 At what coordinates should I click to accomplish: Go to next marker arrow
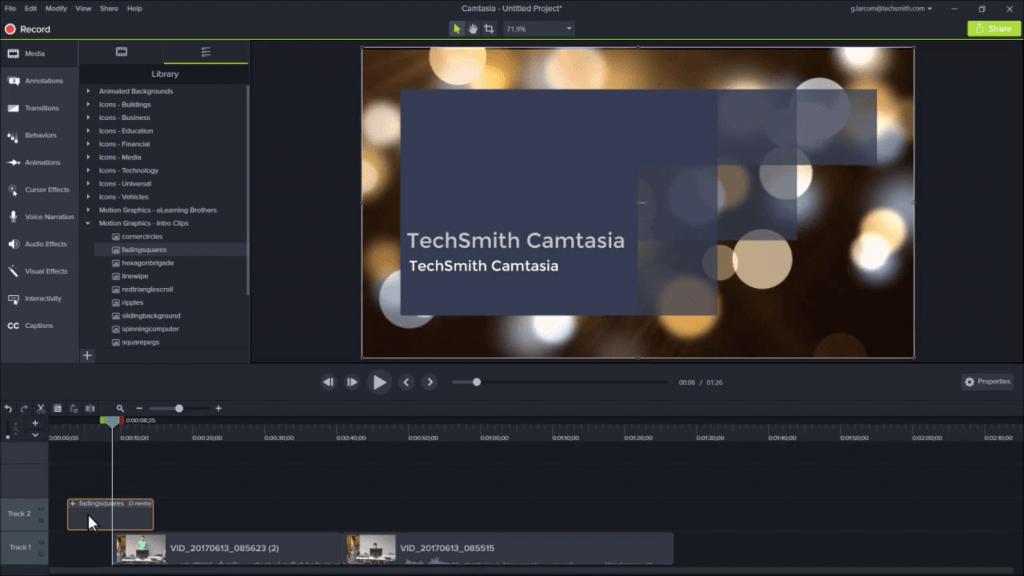point(430,383)
